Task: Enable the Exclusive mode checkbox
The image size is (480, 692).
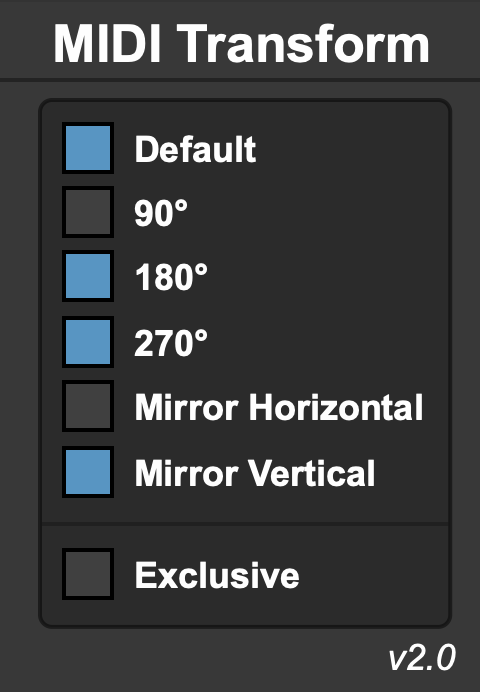Action: tap(88, 574)
